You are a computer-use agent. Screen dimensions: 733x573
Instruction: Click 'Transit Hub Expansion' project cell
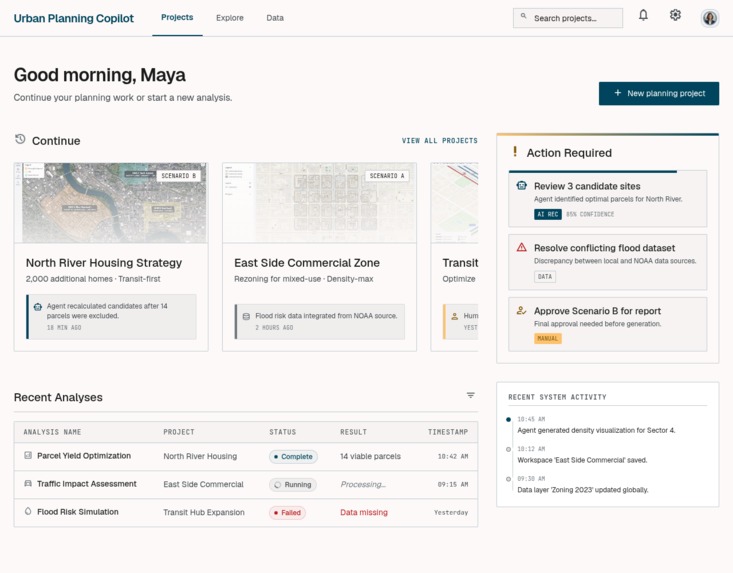tap(204, 512)
